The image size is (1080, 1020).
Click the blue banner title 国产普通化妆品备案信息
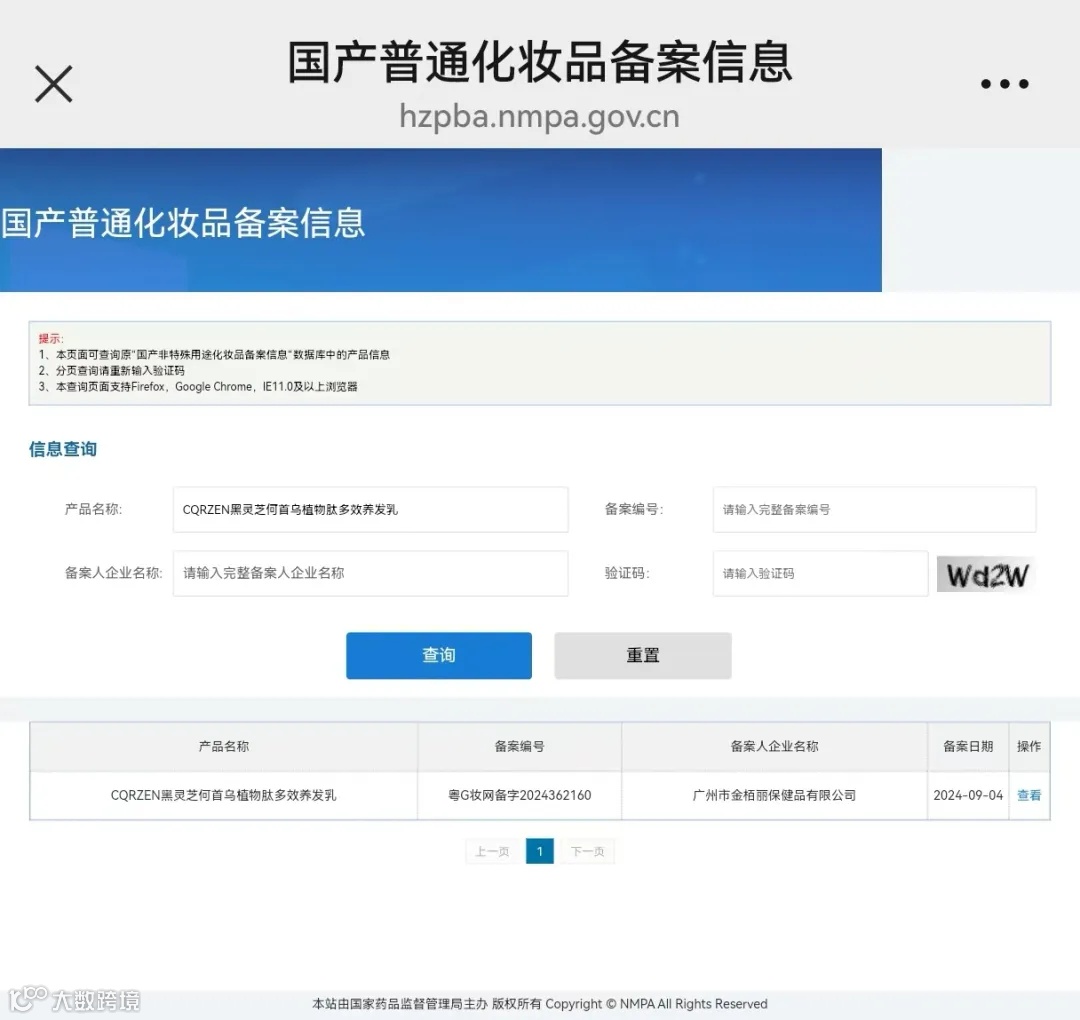[183, 222]
